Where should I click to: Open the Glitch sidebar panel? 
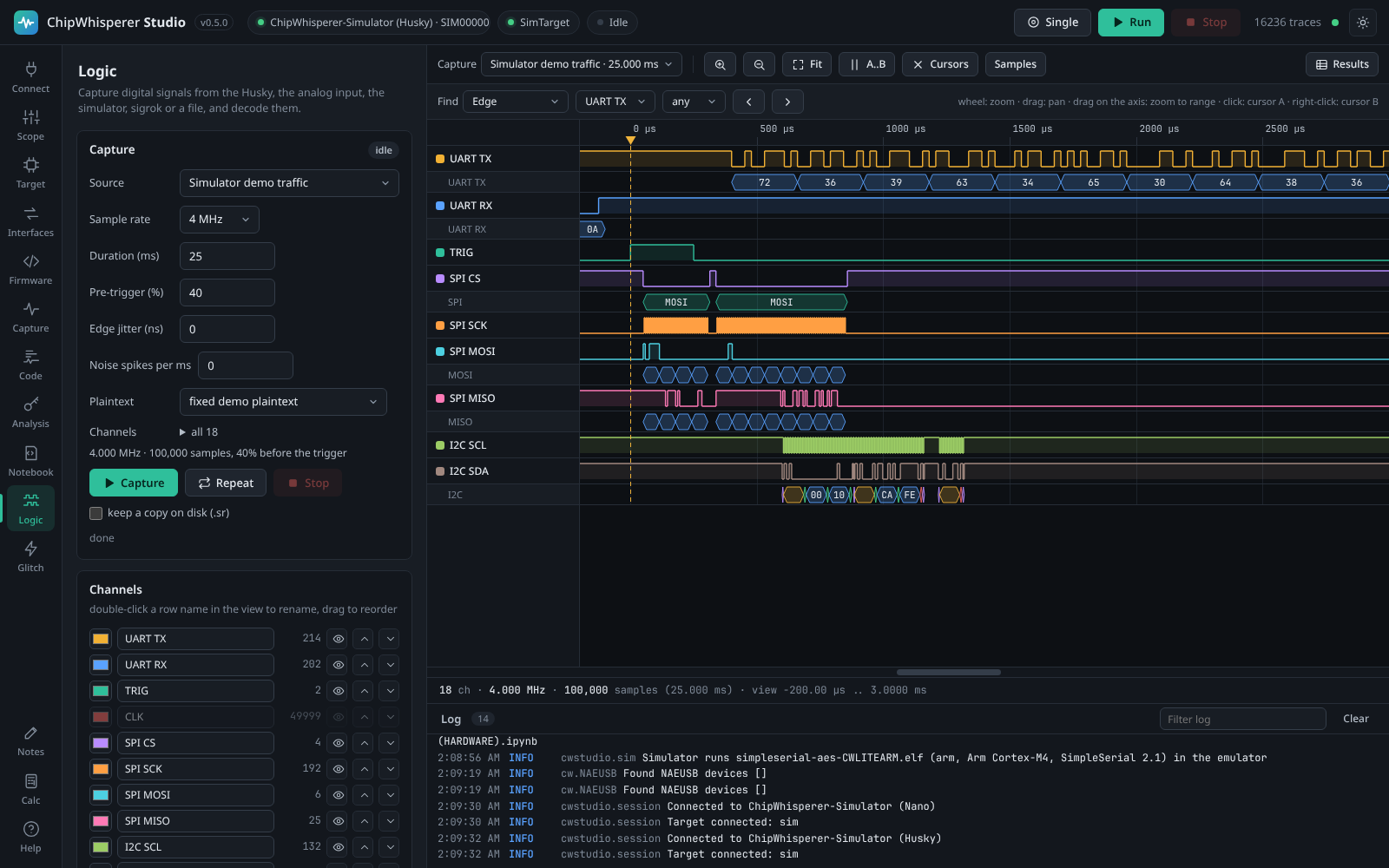click(x=30, y=556)
